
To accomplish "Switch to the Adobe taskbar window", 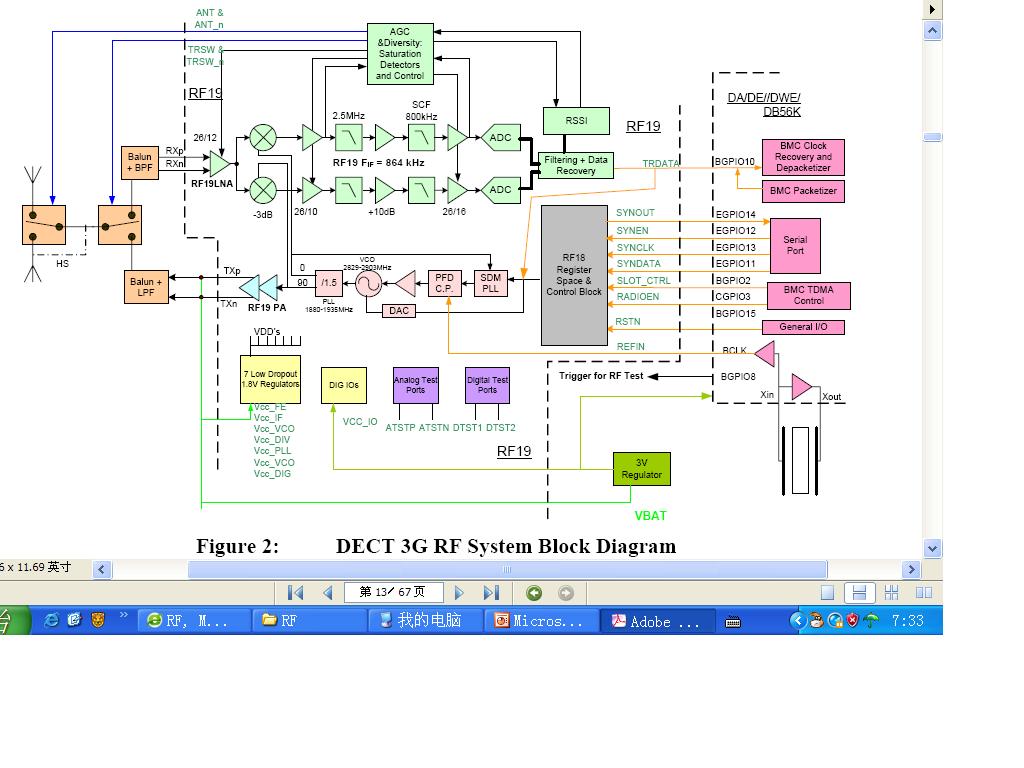I will click(657, 620).
